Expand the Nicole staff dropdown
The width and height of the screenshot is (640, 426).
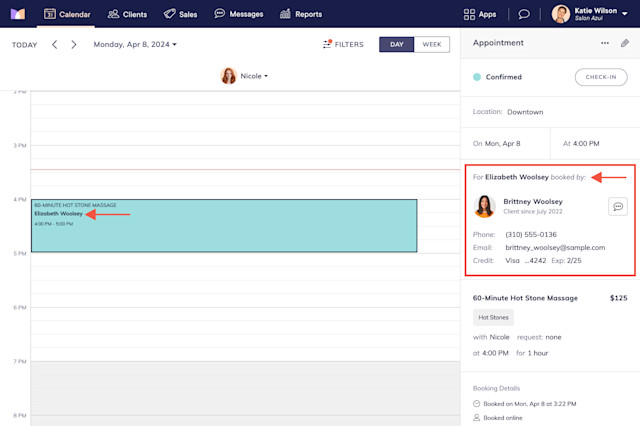(254, 76)
